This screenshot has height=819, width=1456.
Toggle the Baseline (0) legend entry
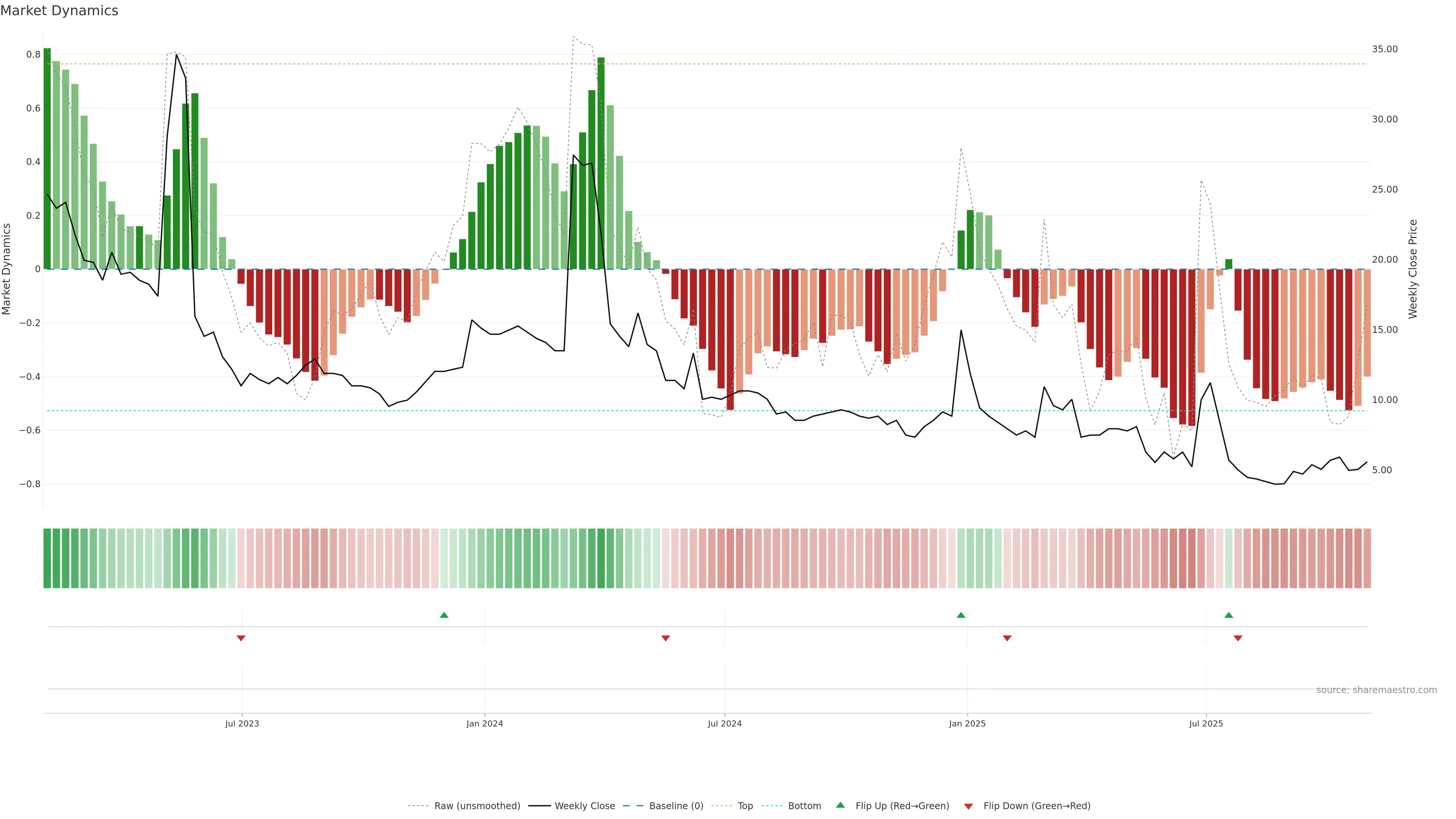(x=676, y=806)
